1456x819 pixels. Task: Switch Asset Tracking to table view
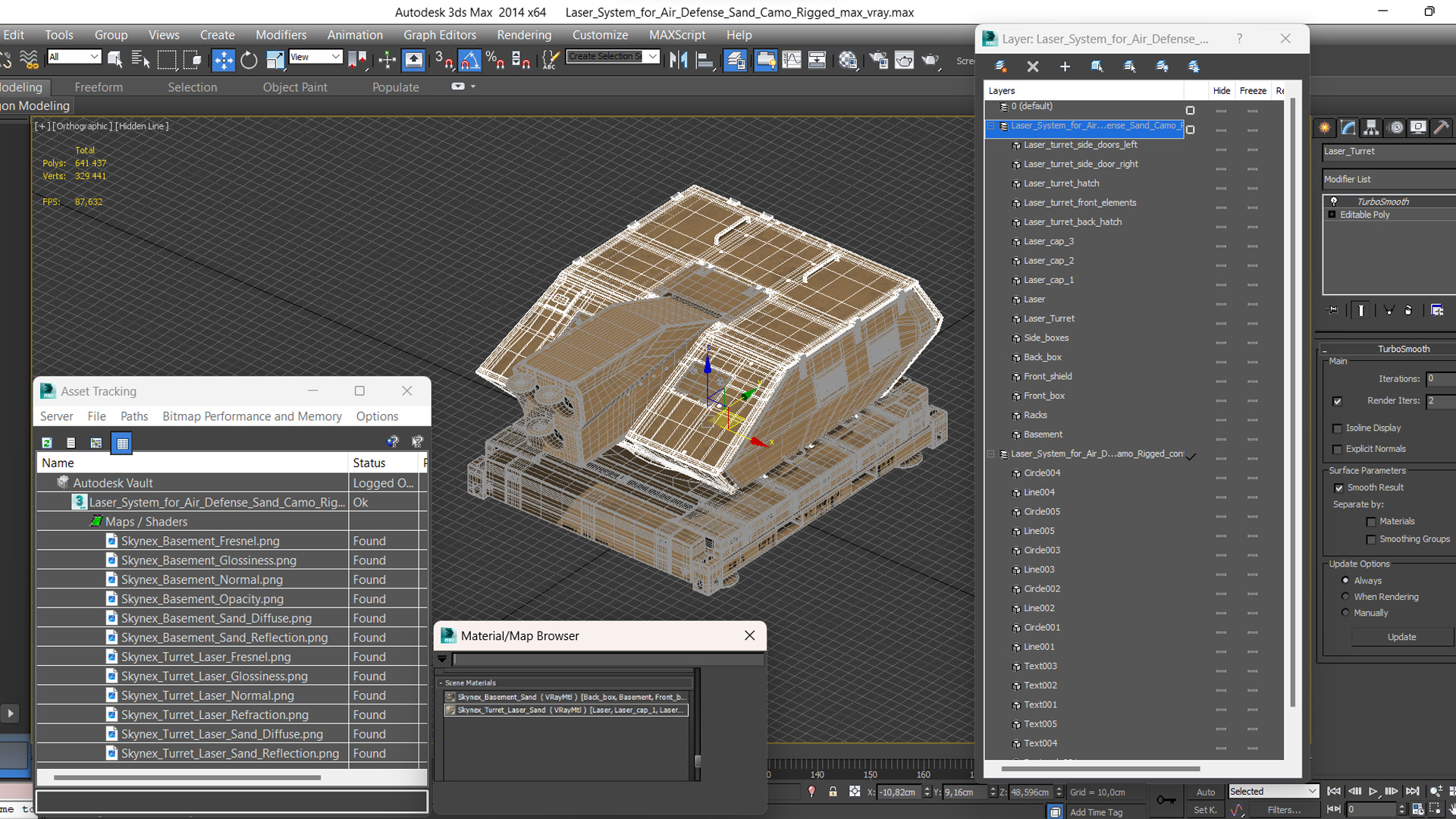122,443
